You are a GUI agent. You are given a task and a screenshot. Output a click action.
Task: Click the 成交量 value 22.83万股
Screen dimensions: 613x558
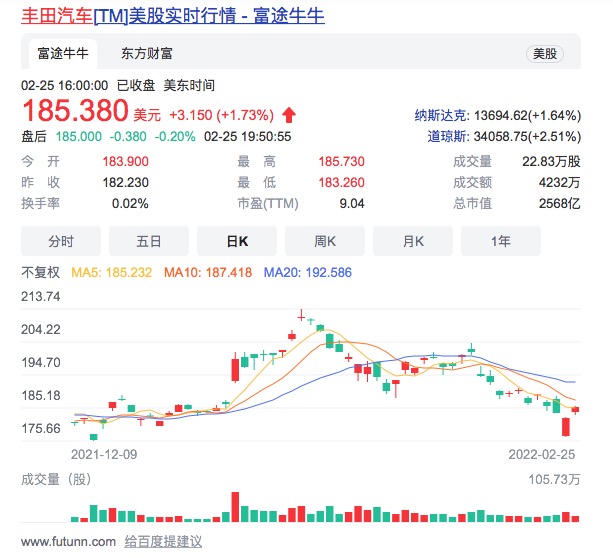(551, 161)
